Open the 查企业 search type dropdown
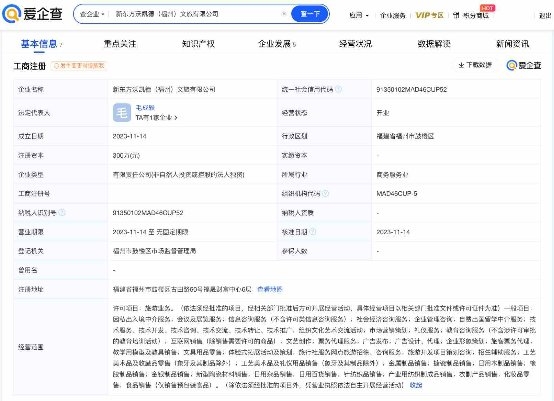554x401 pixels. point(92,14)
